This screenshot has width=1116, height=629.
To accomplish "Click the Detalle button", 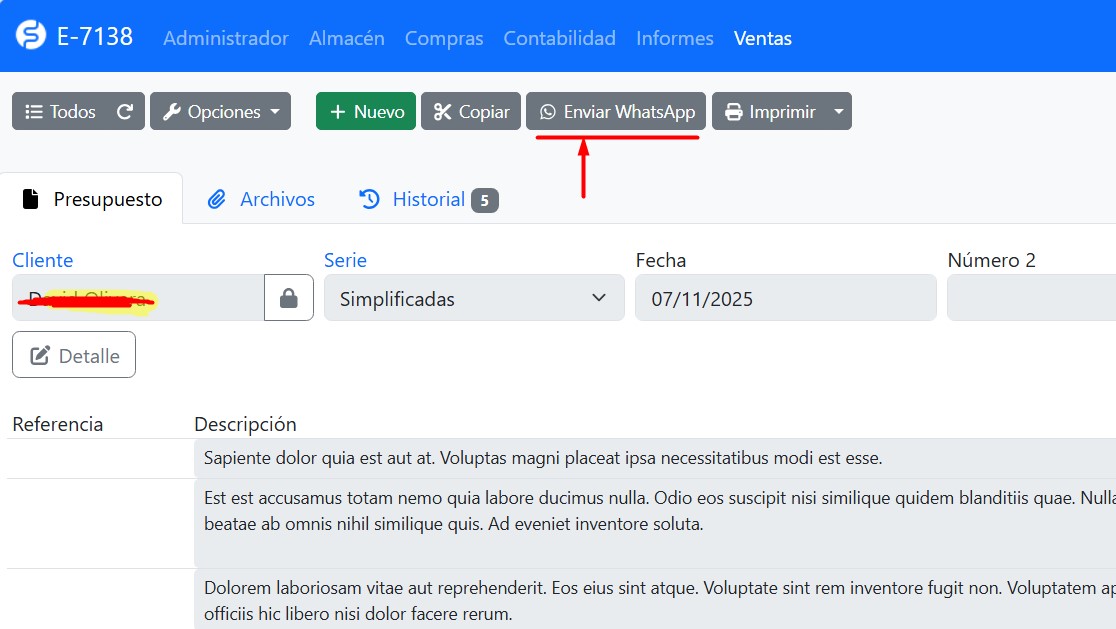I will [x=74, y=355].
